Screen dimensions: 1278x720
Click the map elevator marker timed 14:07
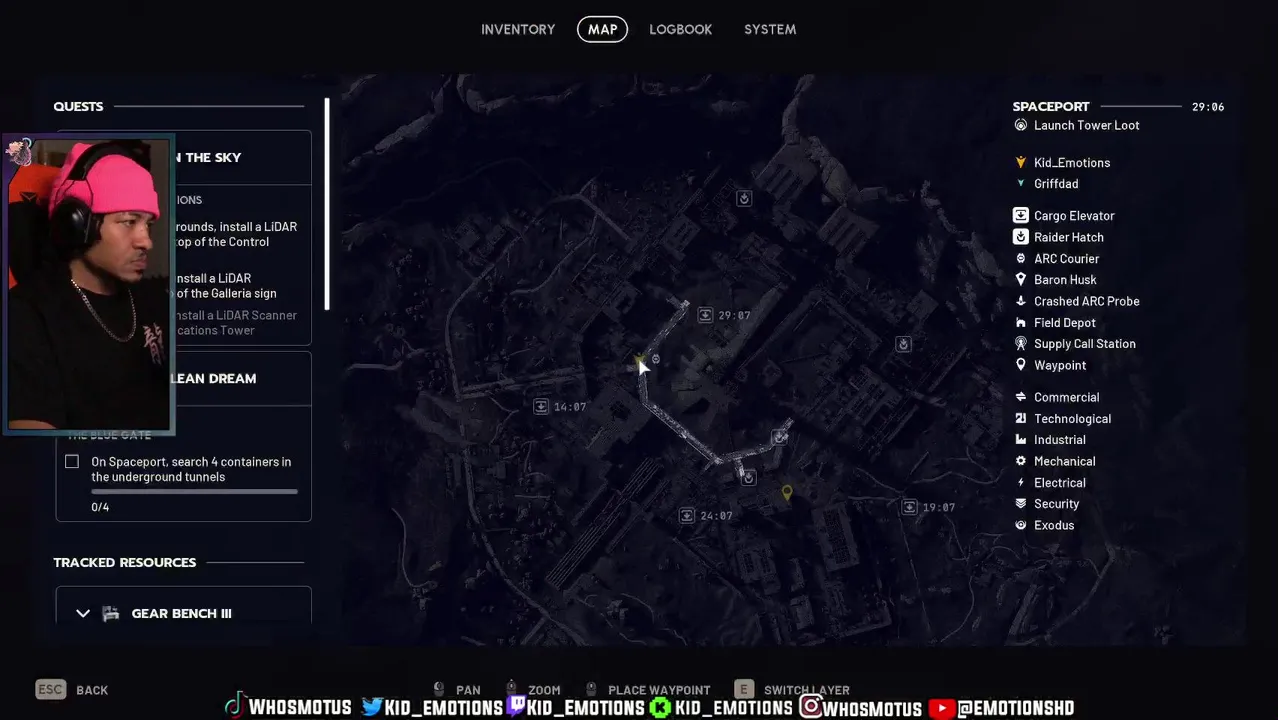point(541,406)
